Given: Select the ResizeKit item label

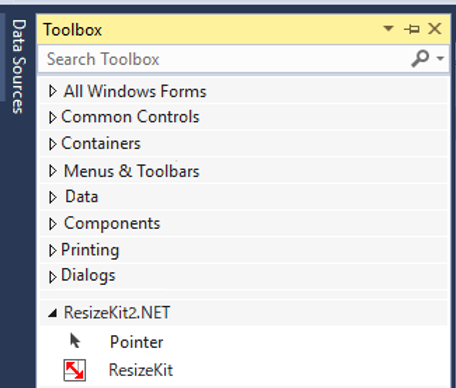Looking at the screenshot, I should point(141,370).
